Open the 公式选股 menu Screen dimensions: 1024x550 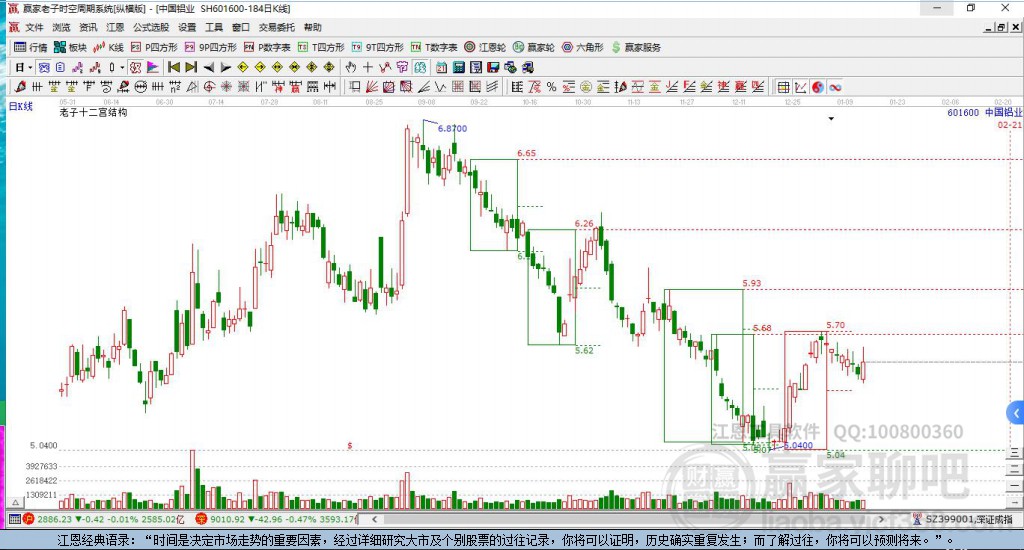pos(151,27)
